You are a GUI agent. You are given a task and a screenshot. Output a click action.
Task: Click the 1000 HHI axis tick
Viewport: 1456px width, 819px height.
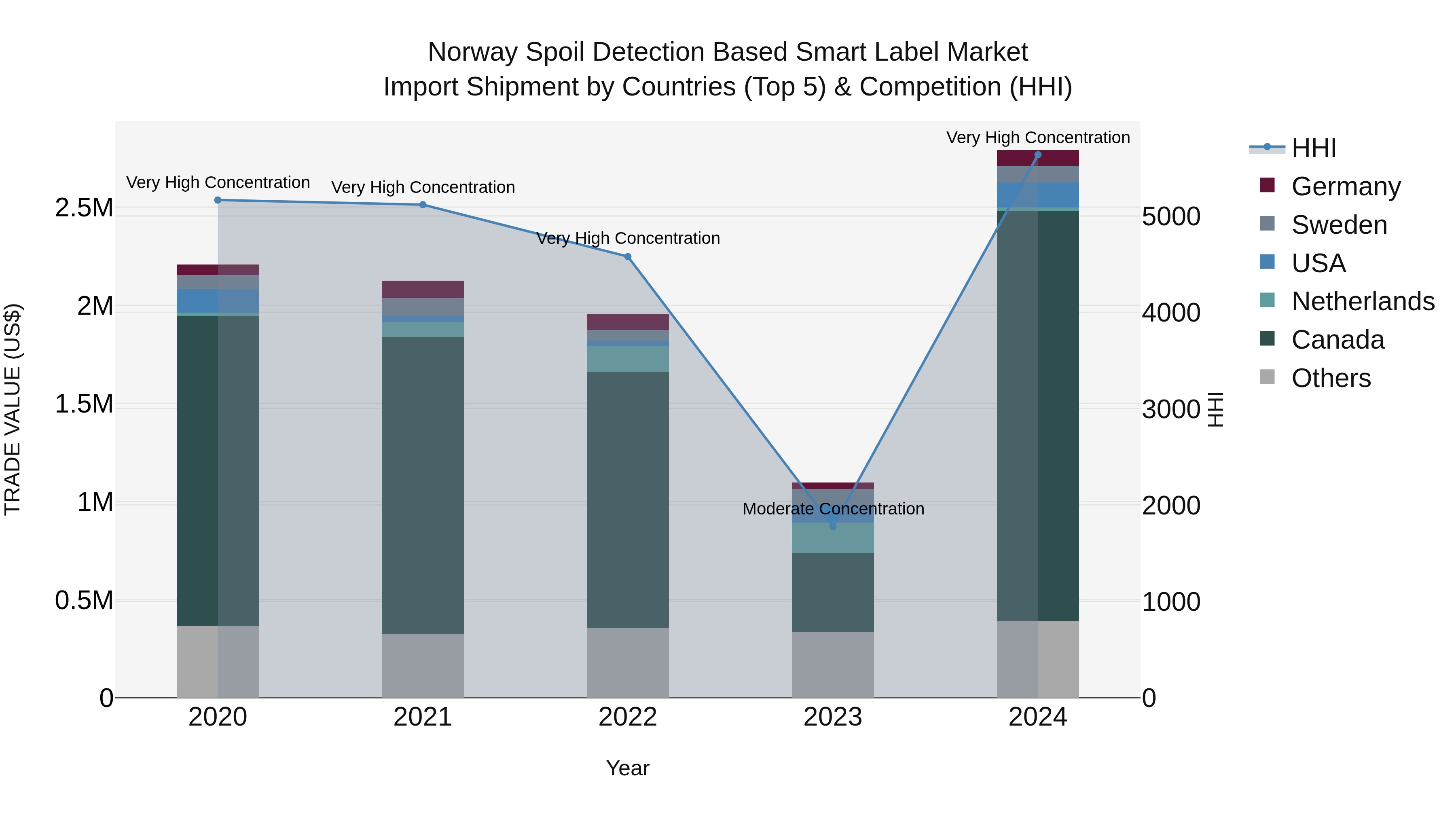(x=1171, y=602)
